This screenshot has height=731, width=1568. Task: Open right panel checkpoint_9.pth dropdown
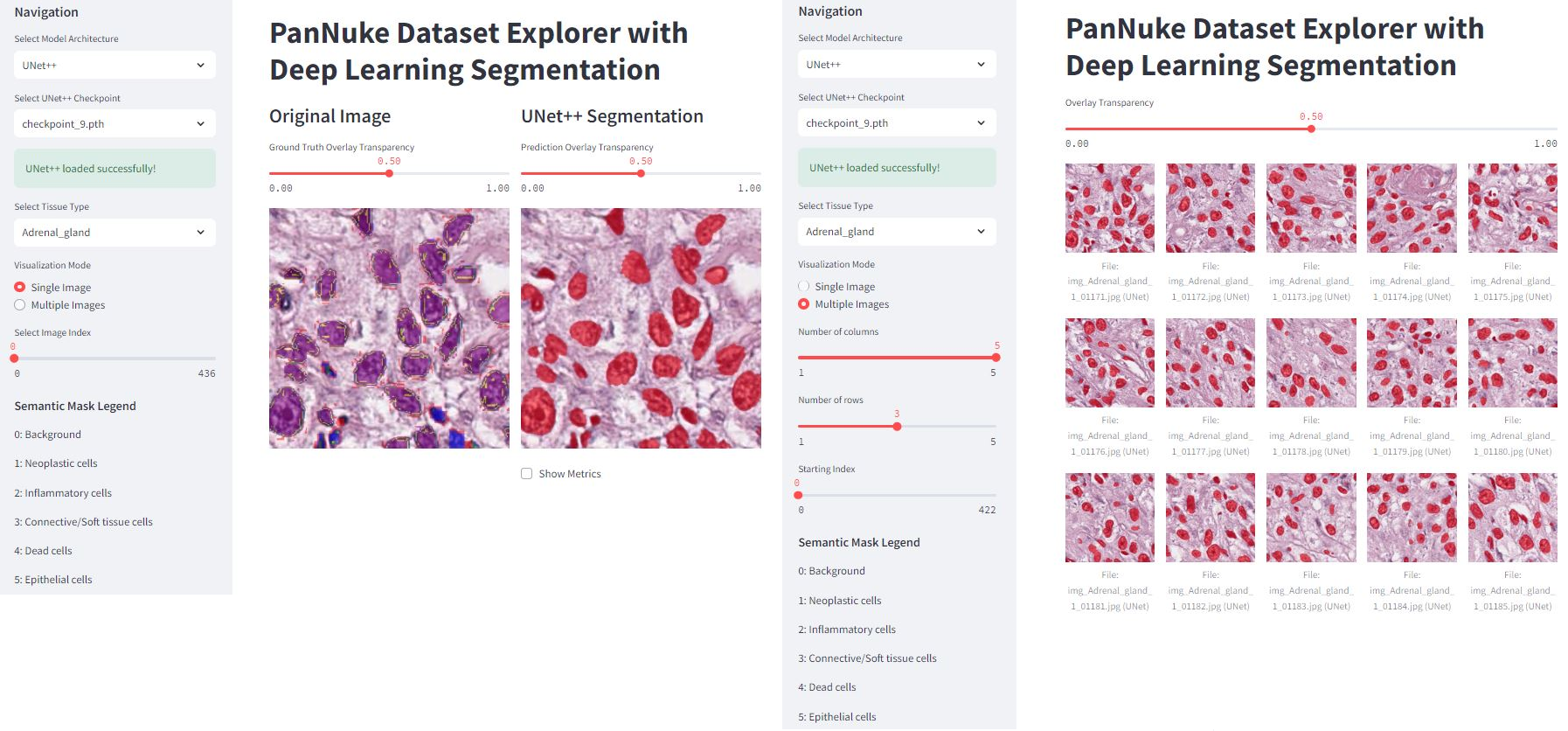896,123
